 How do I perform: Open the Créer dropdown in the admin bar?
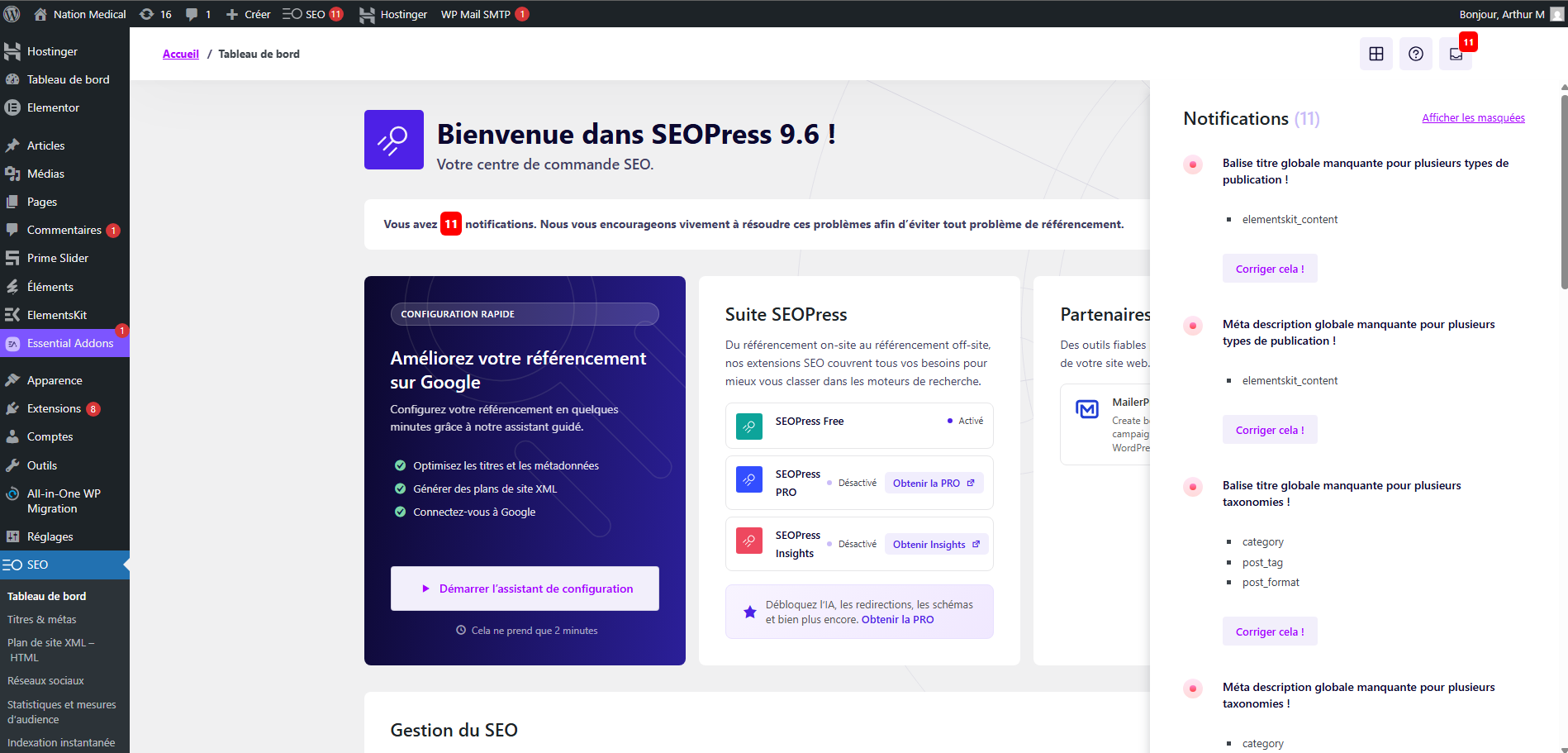pos(247,13)
